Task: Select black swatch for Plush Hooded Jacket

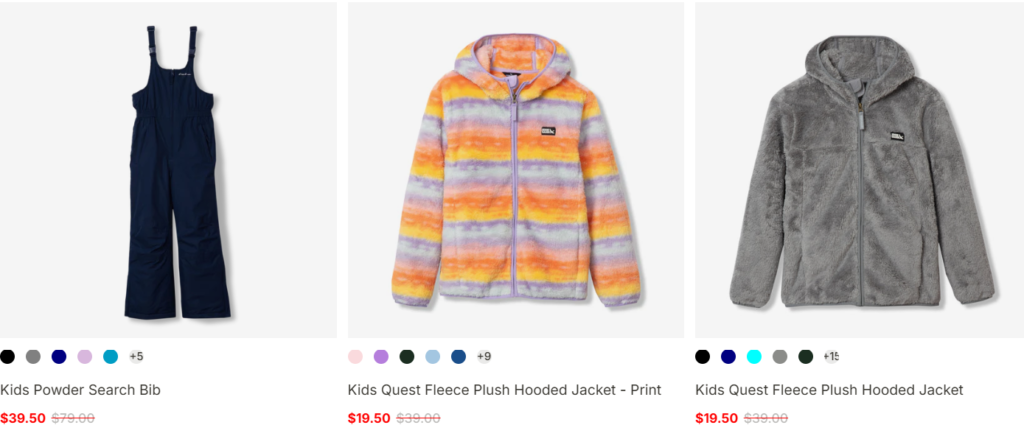Action: click(703, 357)
